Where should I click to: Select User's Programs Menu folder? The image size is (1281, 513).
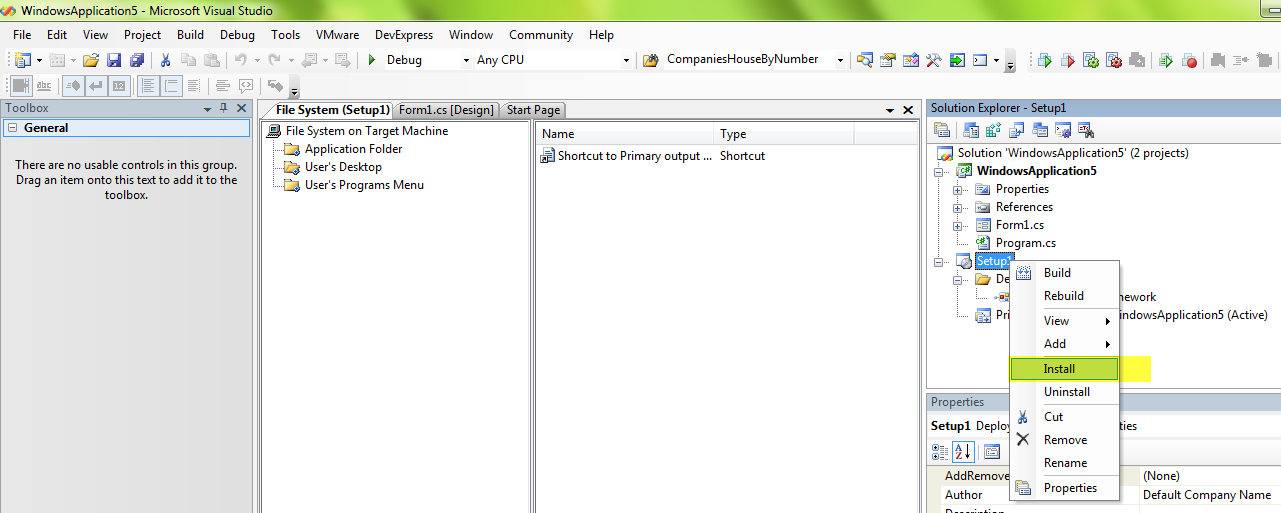364,185
